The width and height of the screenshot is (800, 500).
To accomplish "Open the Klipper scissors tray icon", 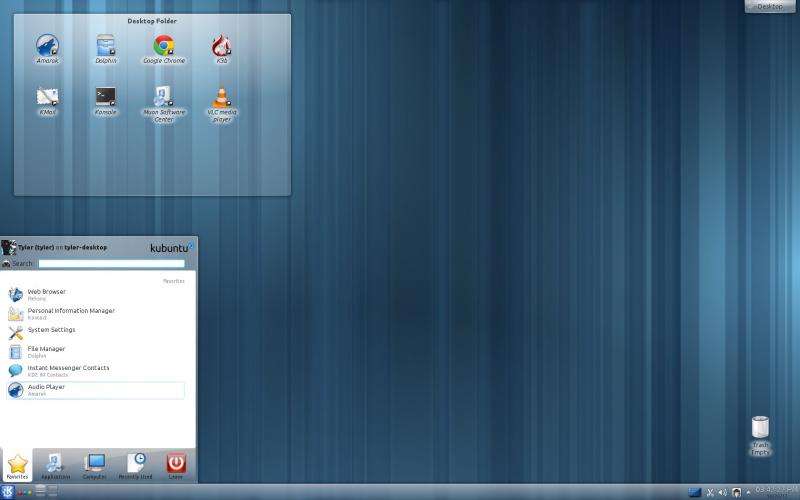I will click(710, 492).
